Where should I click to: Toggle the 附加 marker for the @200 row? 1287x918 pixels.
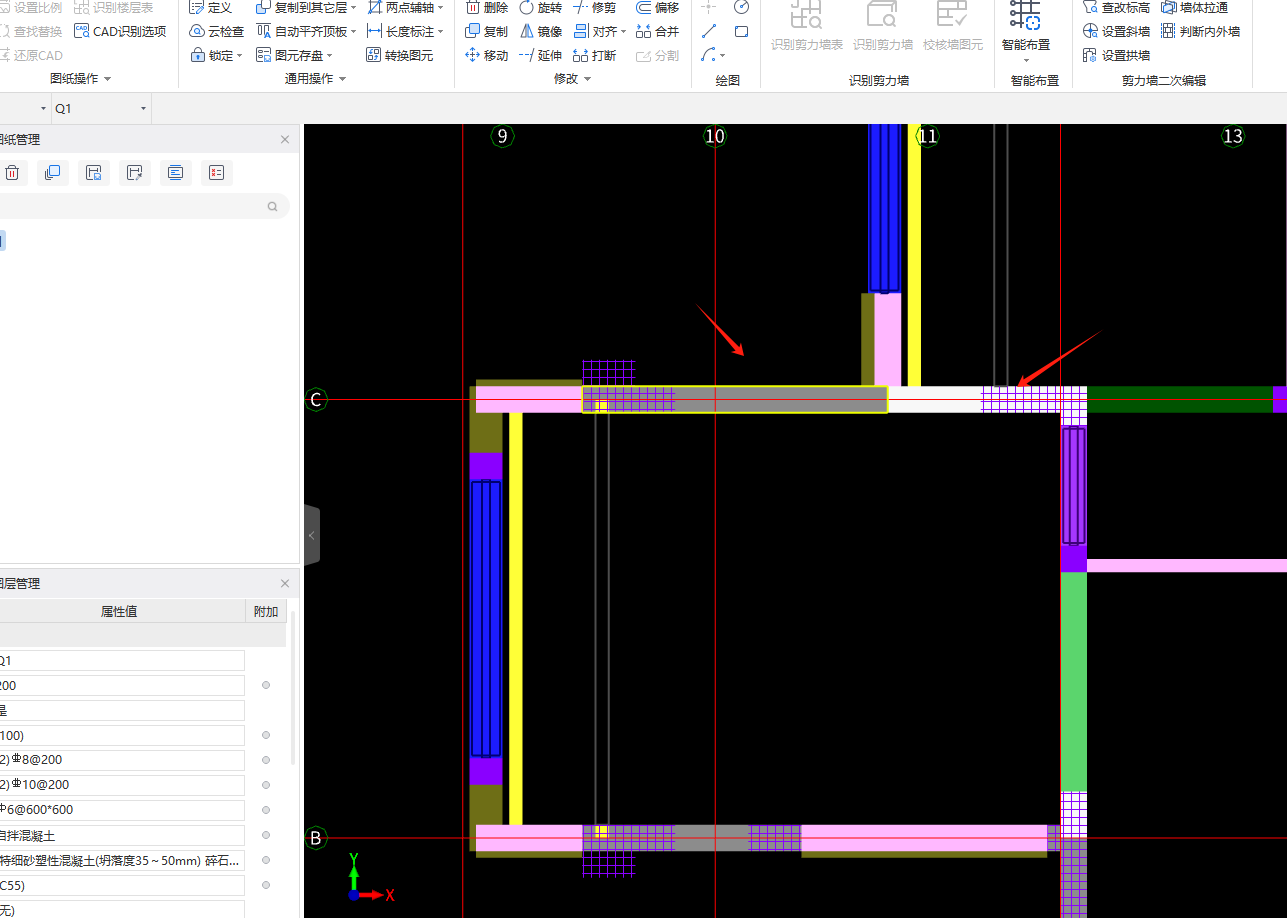266,685
